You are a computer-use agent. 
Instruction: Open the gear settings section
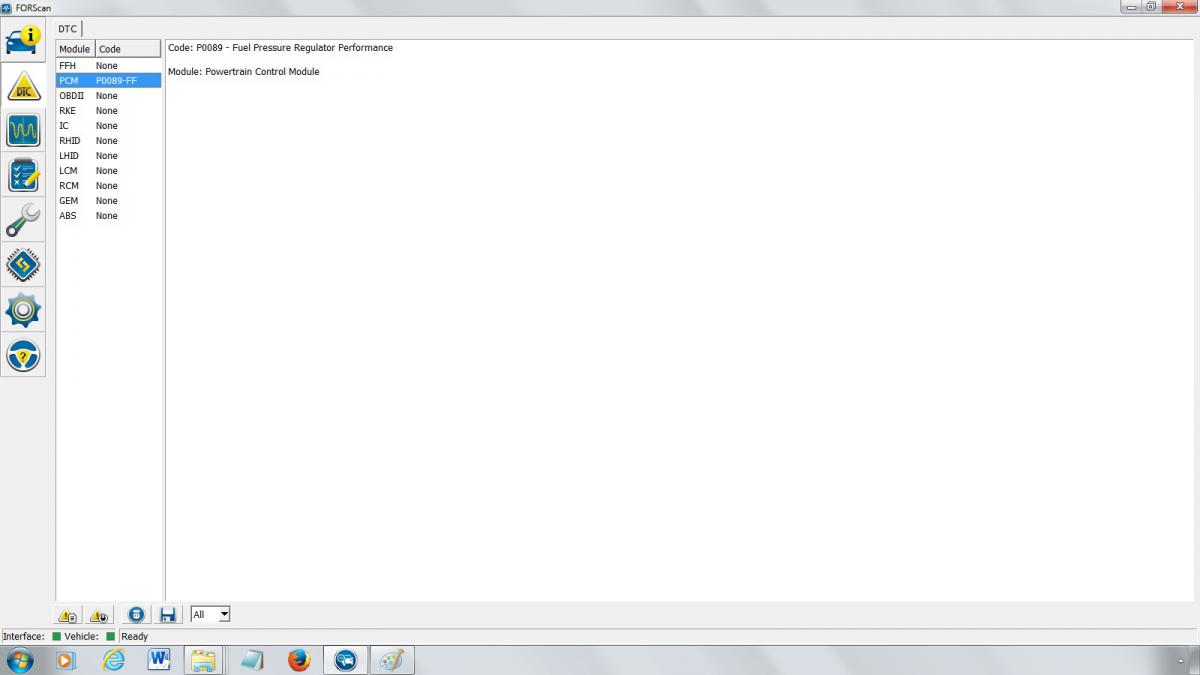(x=23, y=310)
